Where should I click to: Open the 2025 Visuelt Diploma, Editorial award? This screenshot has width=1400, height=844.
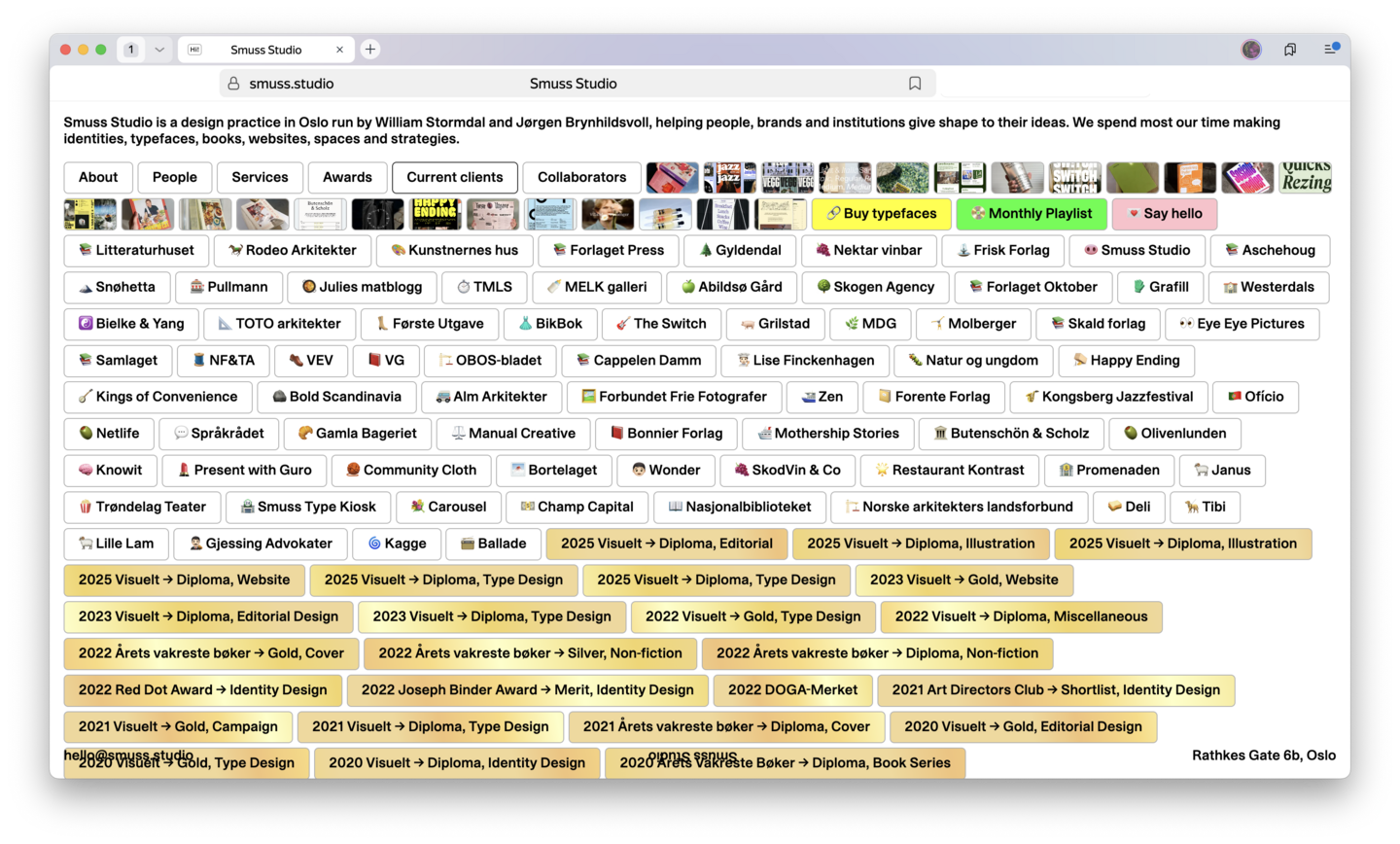(667, 544)
